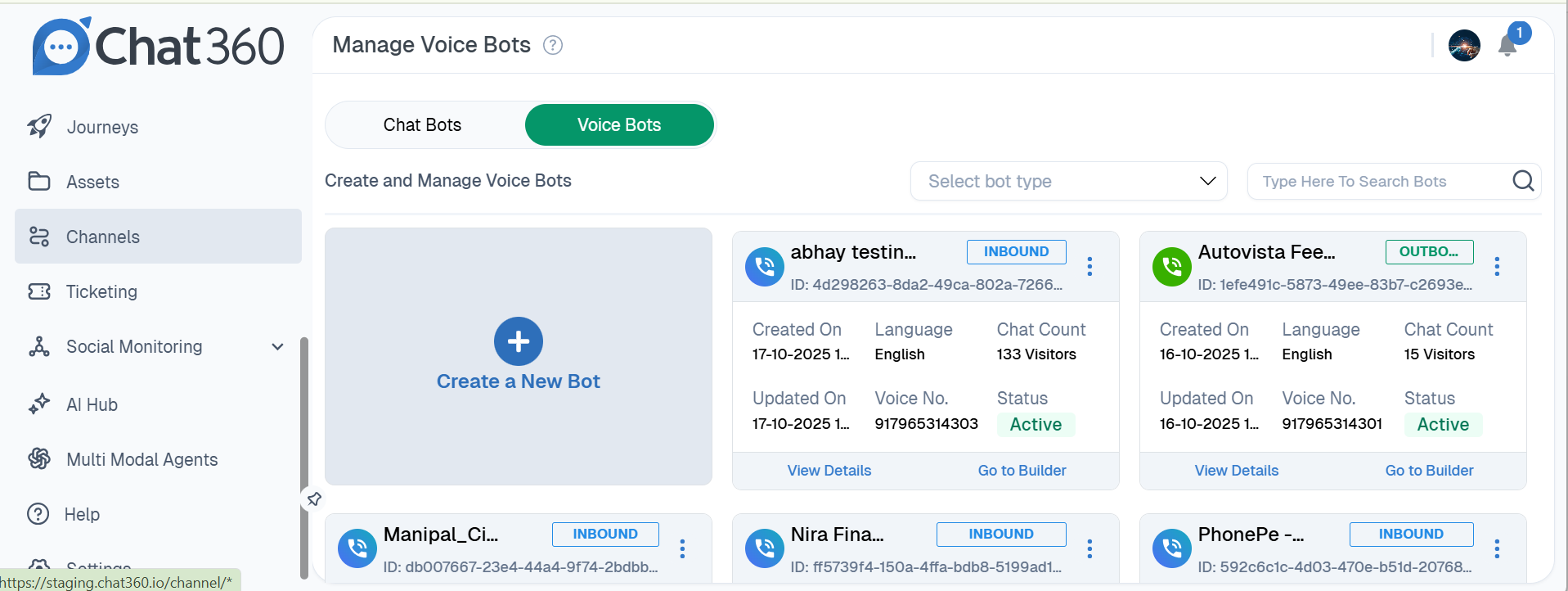The image size is (1568, 591).
Task: Open the user profile avatar
Action: [x=1464, y=46]
